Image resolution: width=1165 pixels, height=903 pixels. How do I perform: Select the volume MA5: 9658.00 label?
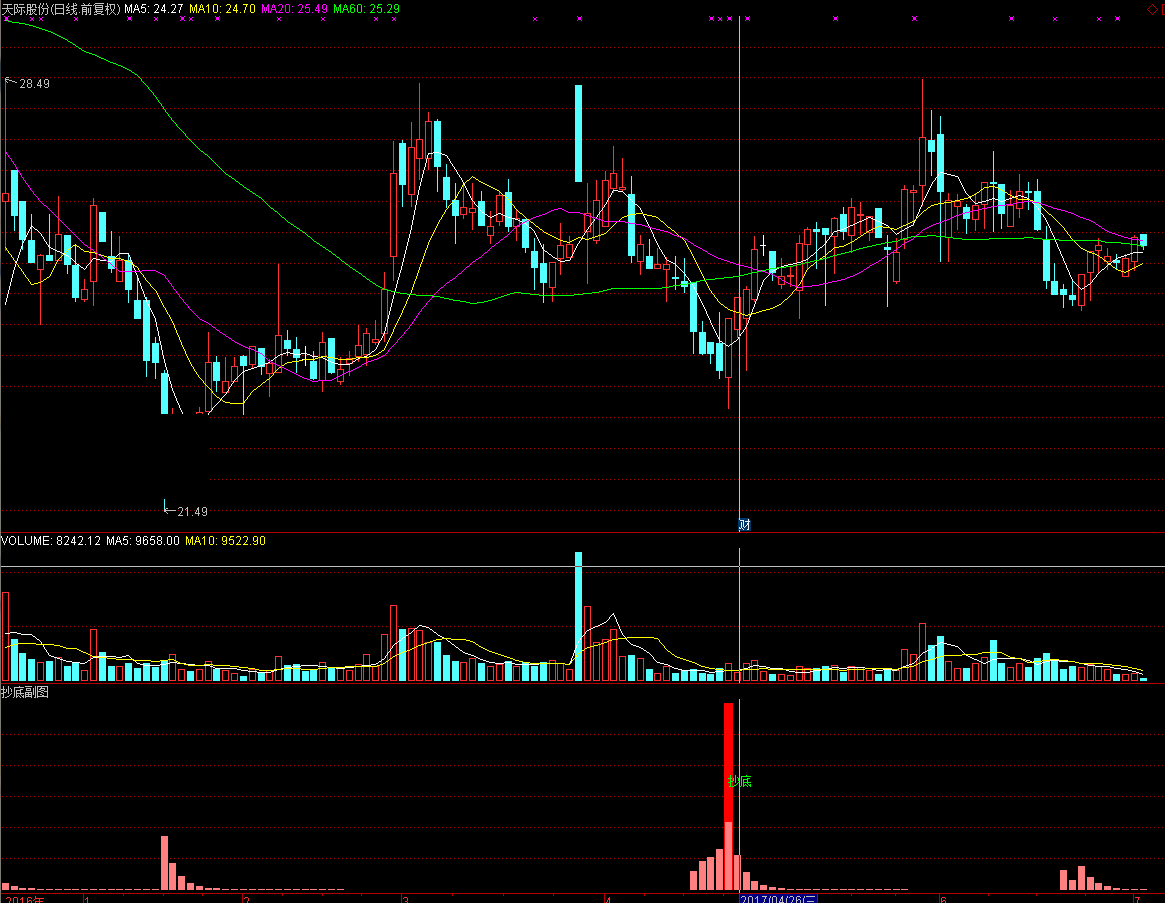(143, 541)
